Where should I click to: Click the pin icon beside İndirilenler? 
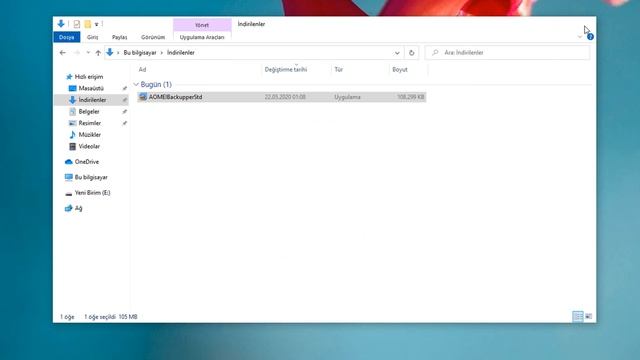click(125, 100)
